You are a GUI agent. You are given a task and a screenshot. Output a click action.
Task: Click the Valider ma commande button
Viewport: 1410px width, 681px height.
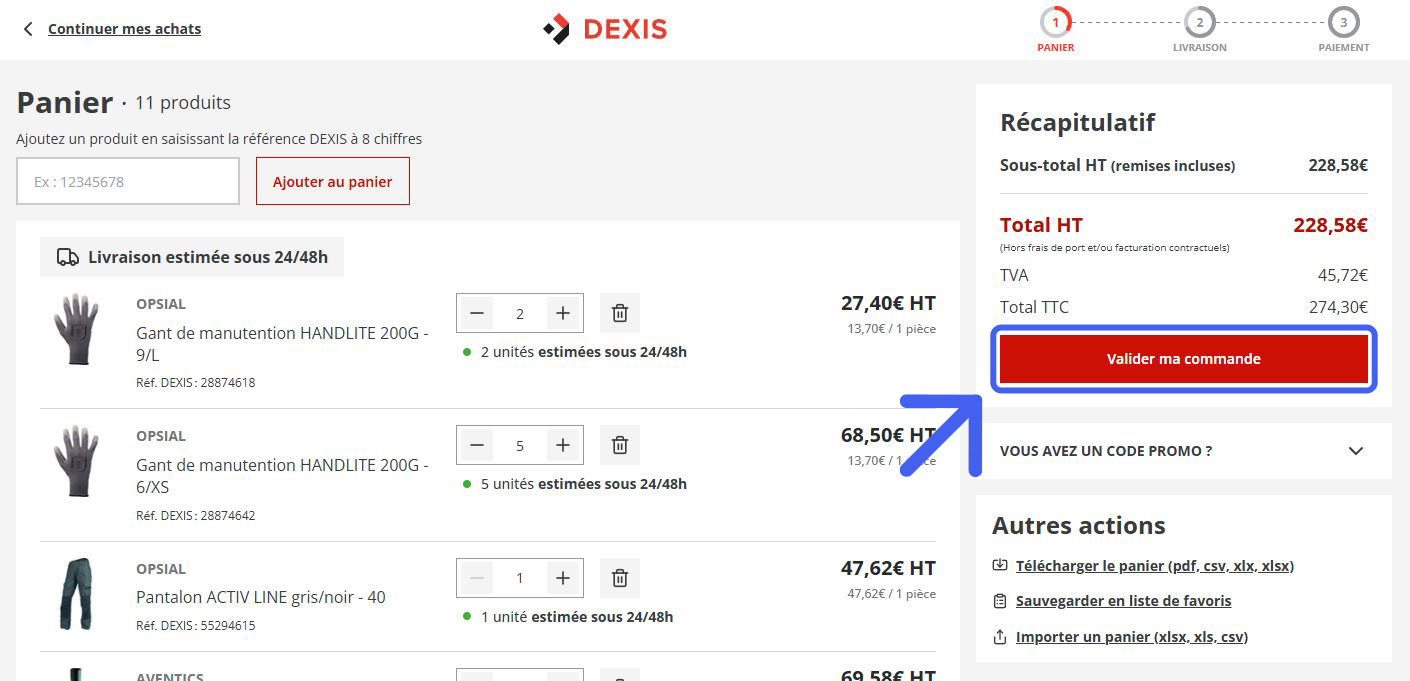coord(1184,359)
